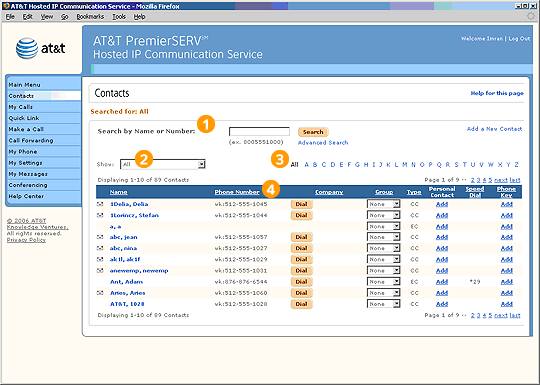The height and width of the screenshot is (385, 540).
Task: Open Group dropdown for abc, nina
Action: pos(383,248)
